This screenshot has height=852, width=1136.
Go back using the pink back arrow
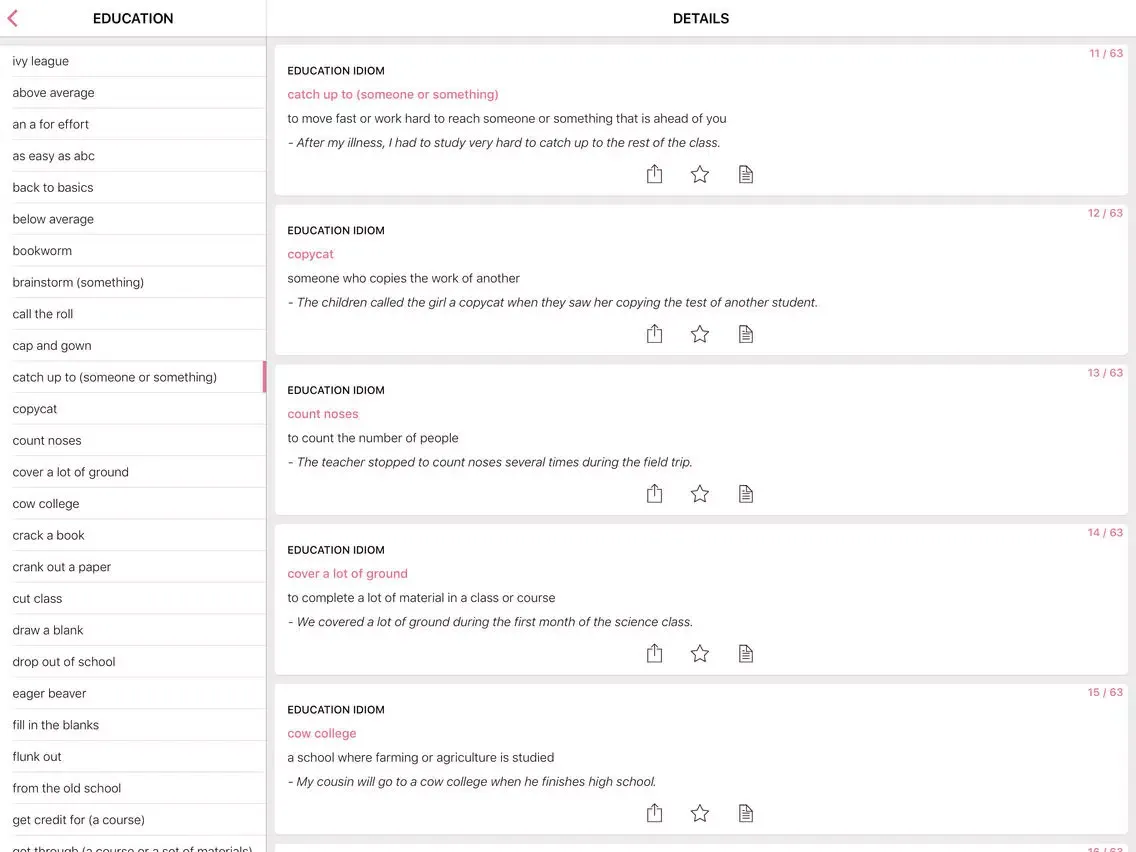(12, 18)
